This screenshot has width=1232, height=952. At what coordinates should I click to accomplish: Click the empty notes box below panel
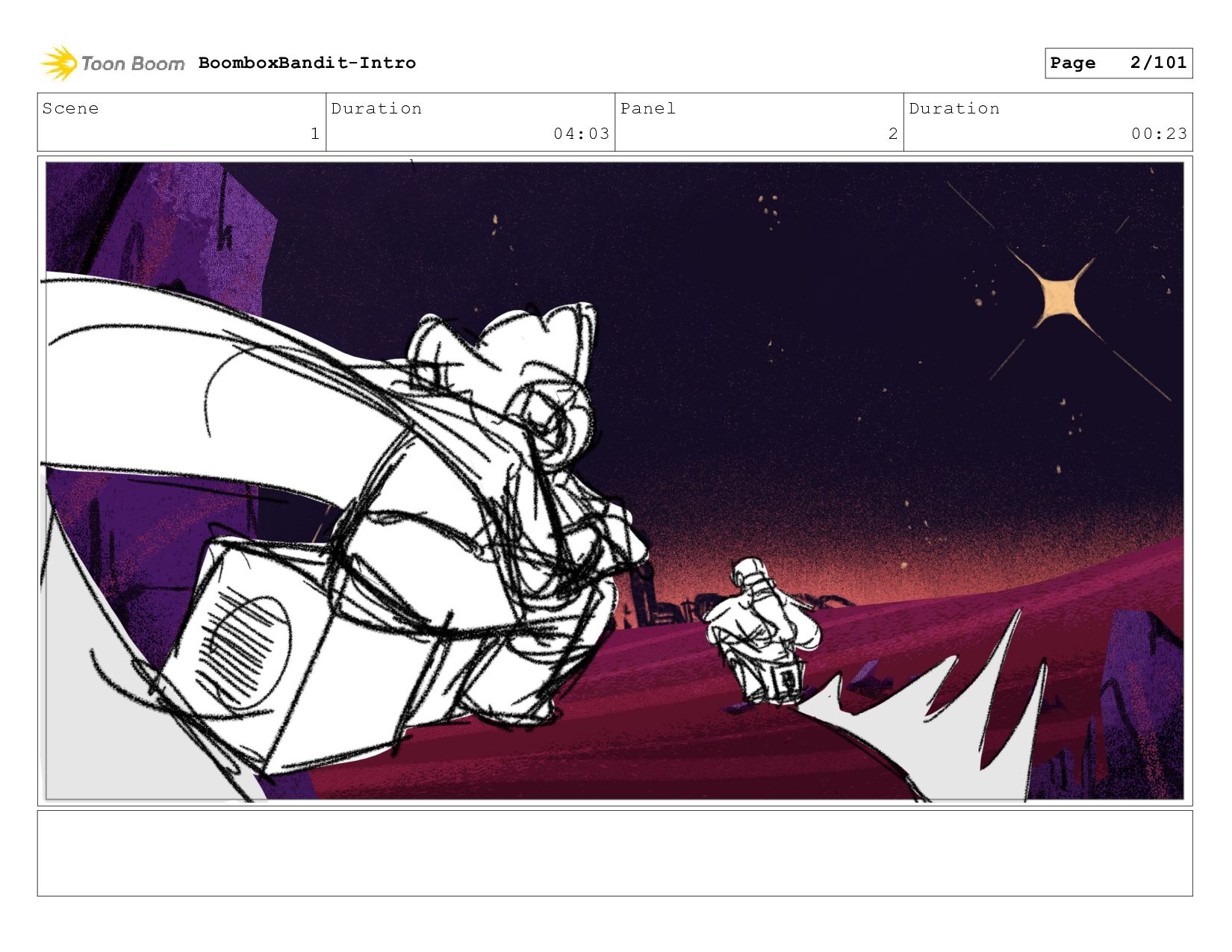pos(615,853)
